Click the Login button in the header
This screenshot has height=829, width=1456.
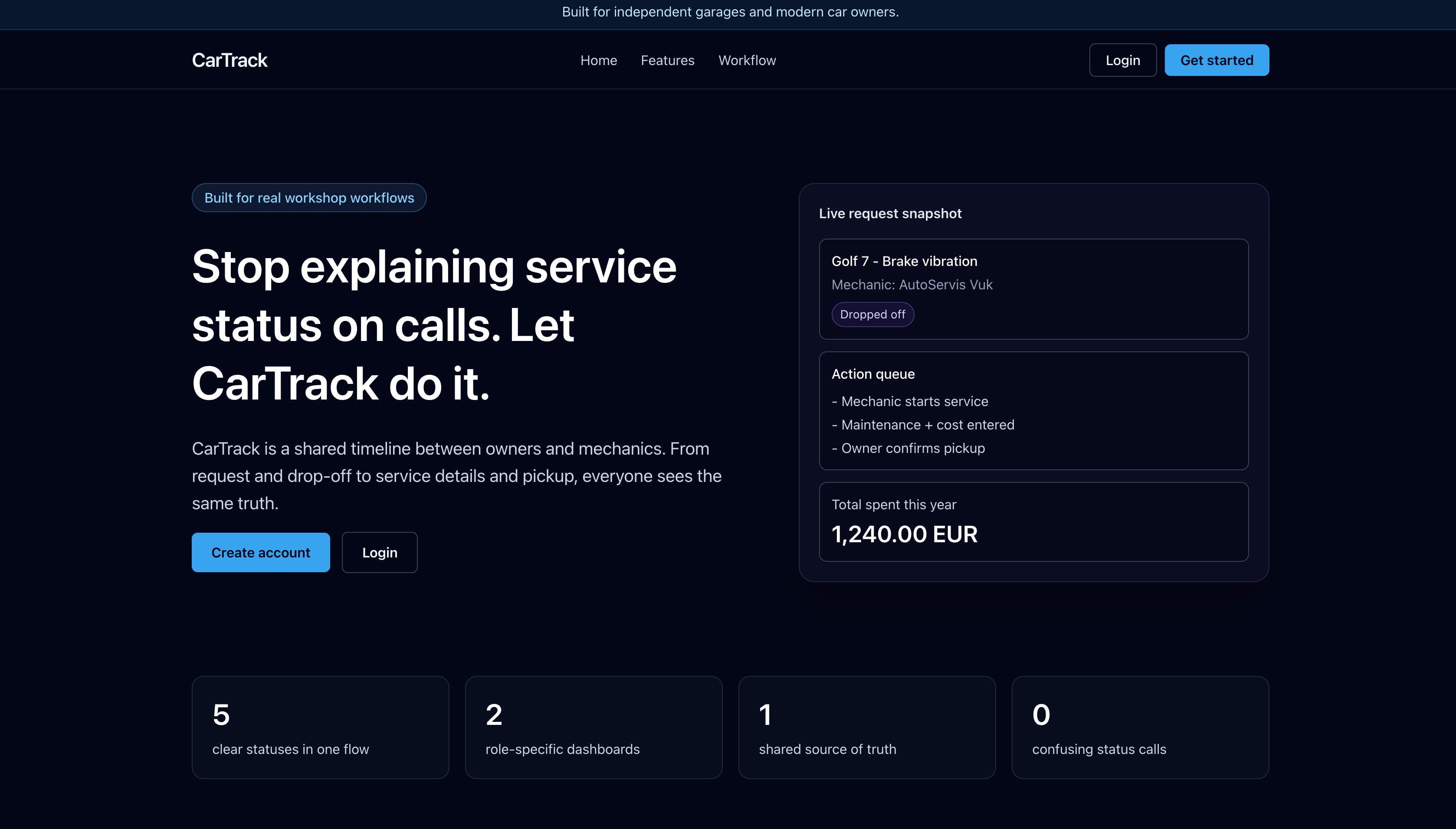1122,59
